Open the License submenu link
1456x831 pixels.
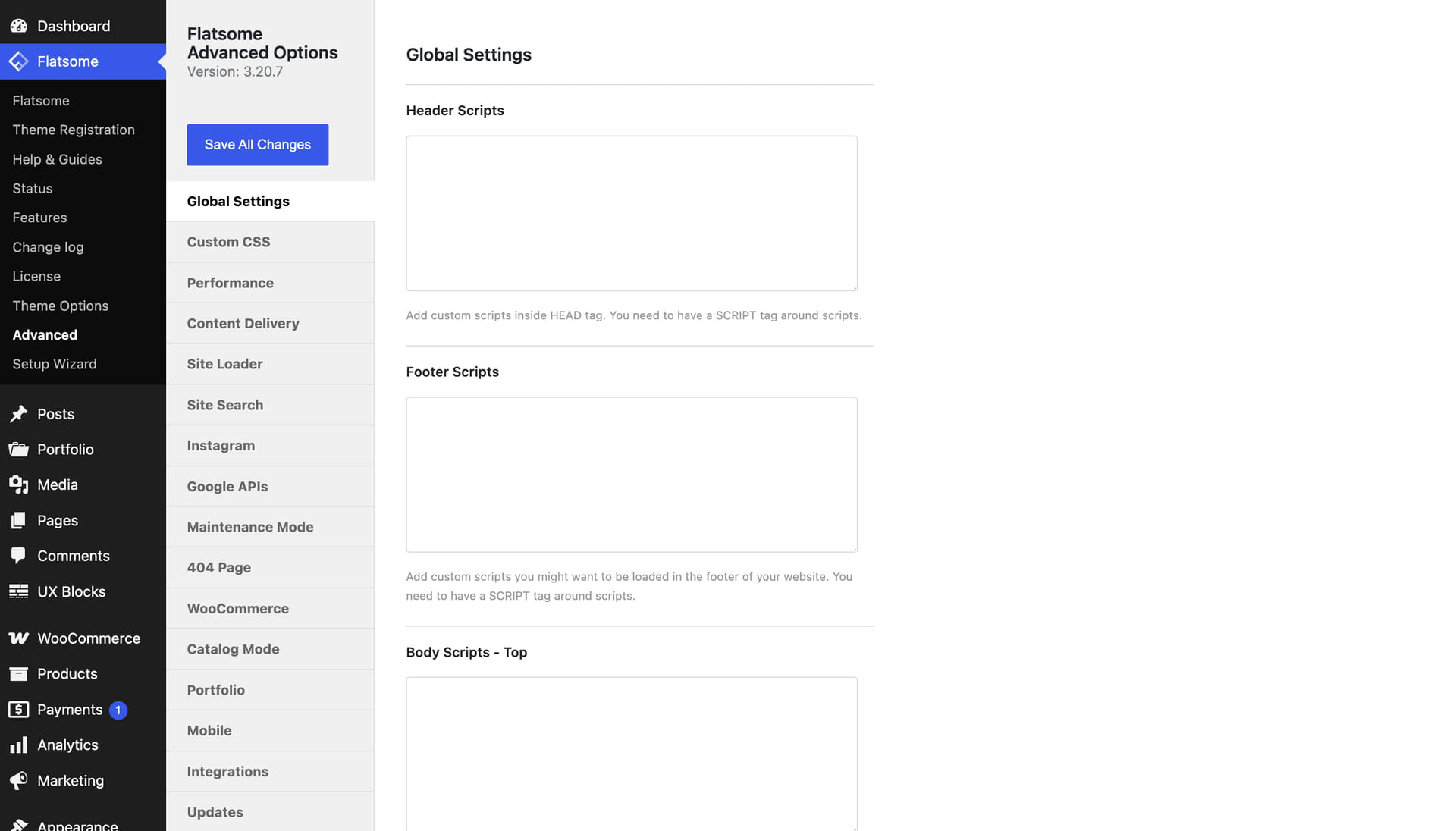coord(36,276)
